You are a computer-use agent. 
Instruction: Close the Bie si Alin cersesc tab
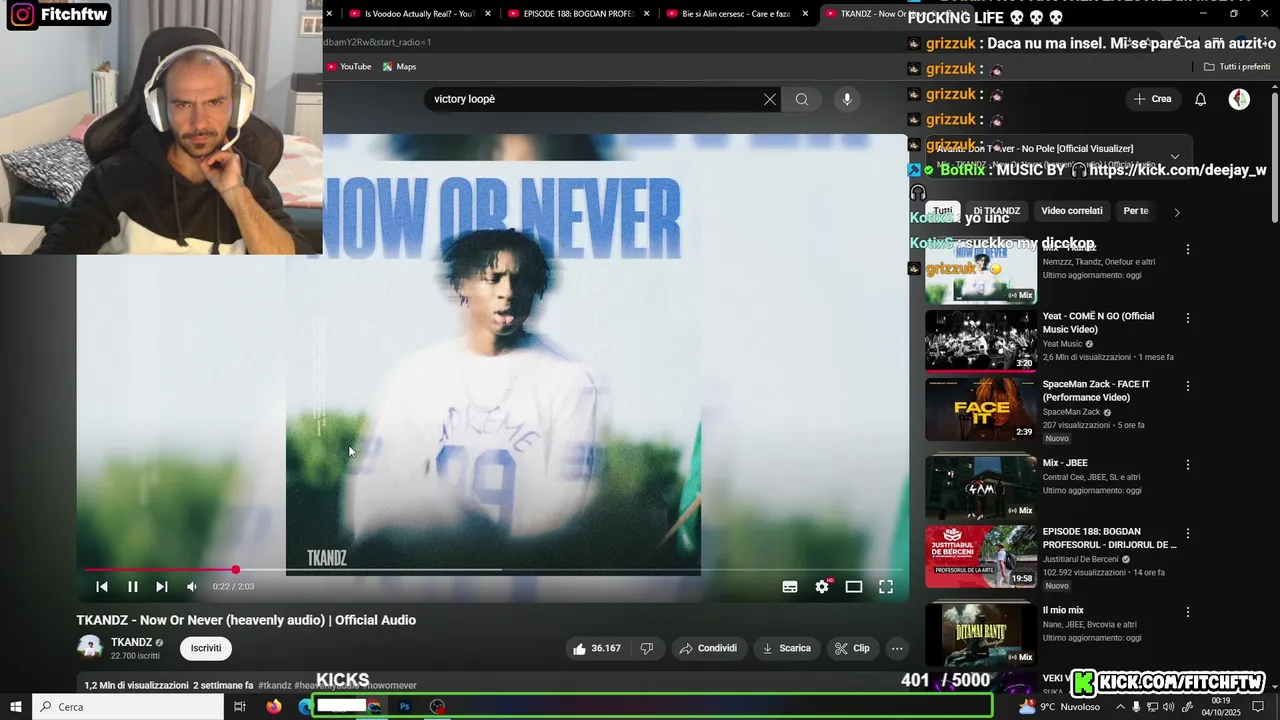point(805,14)
